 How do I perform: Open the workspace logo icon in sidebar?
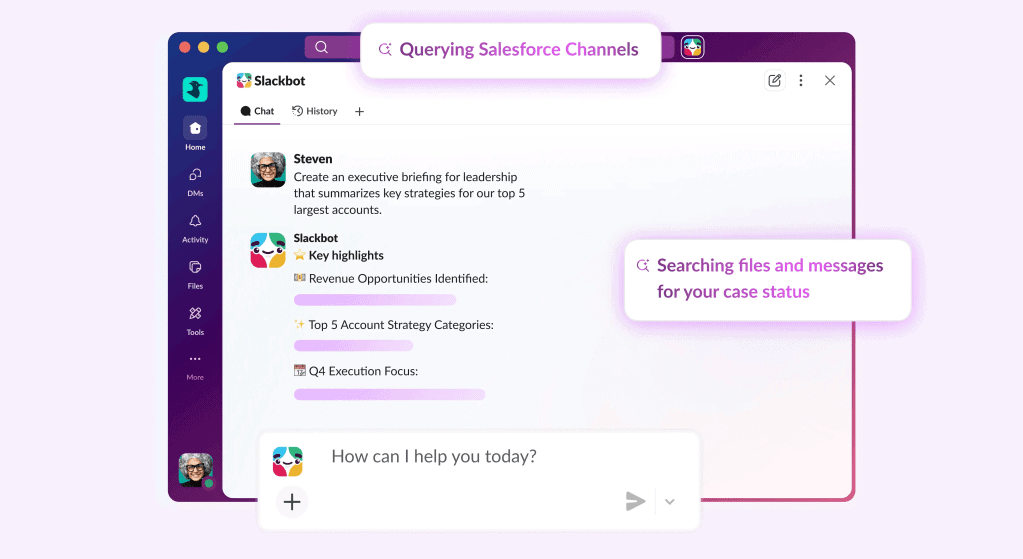(x=195, y=89)
